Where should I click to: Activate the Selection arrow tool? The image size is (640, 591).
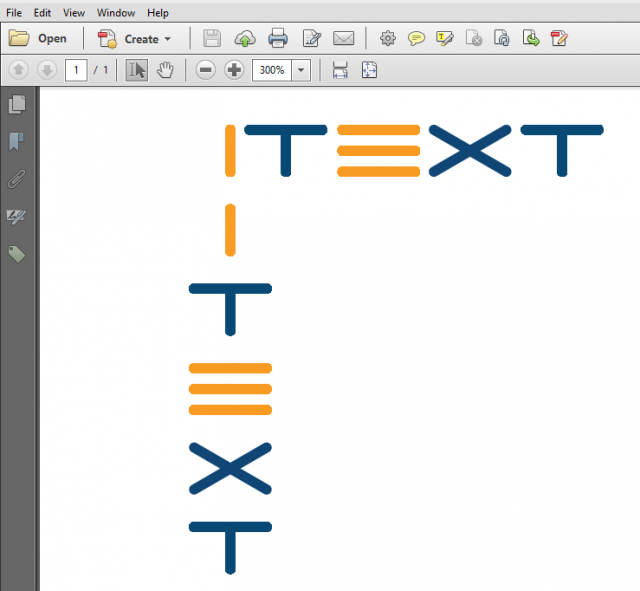pyautogui.click(x=137, y=70)
